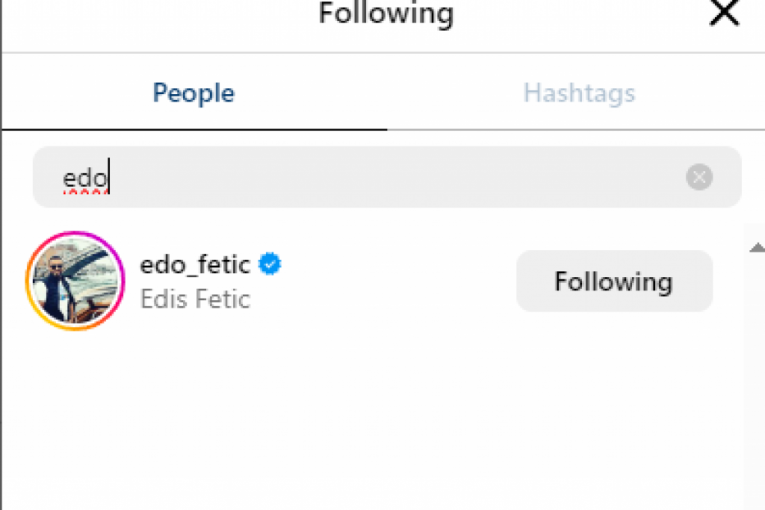Close the Following dialog with the X
This screenshot has height=510, width=765.
pyautogui.click(x=723, y=13)
